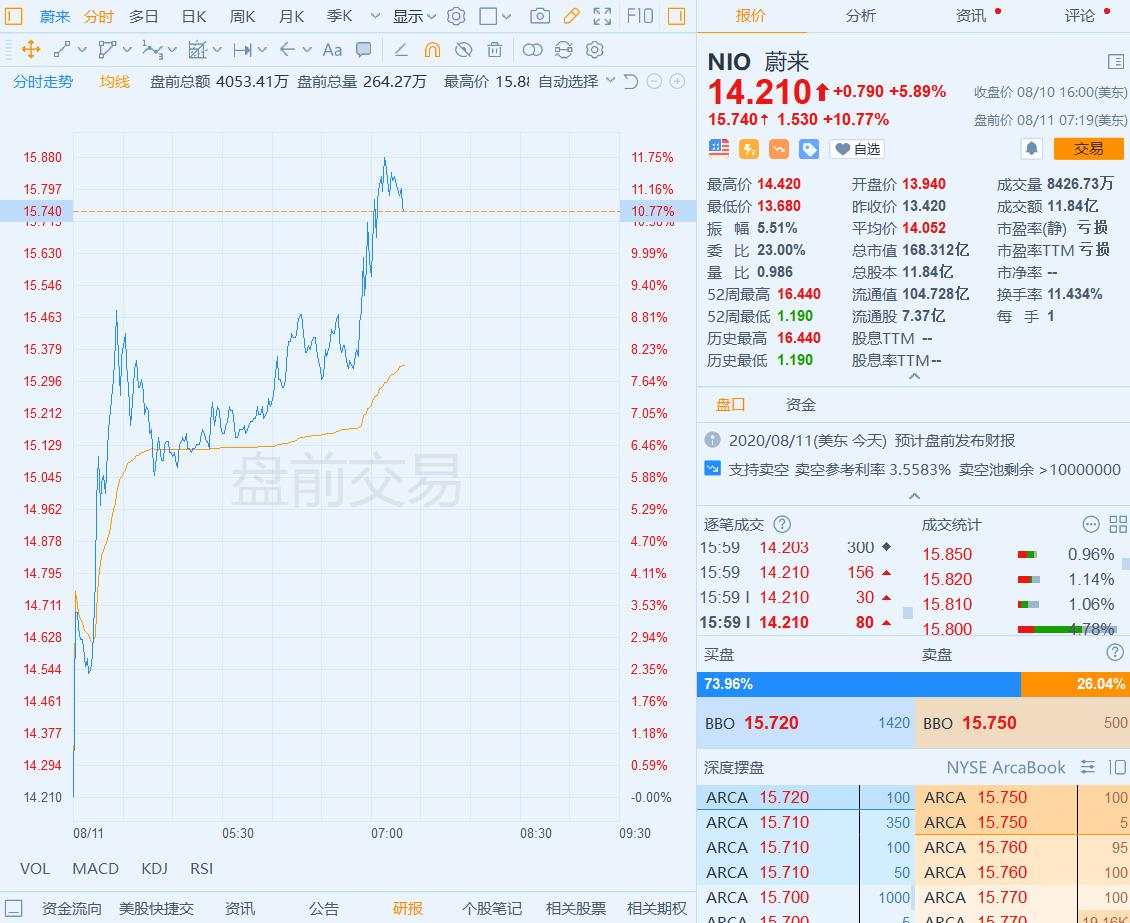1130x923 pixels.
Task: Click the orange 交易 trade button
Action: pyautogui.click(x=1088, y=149)
